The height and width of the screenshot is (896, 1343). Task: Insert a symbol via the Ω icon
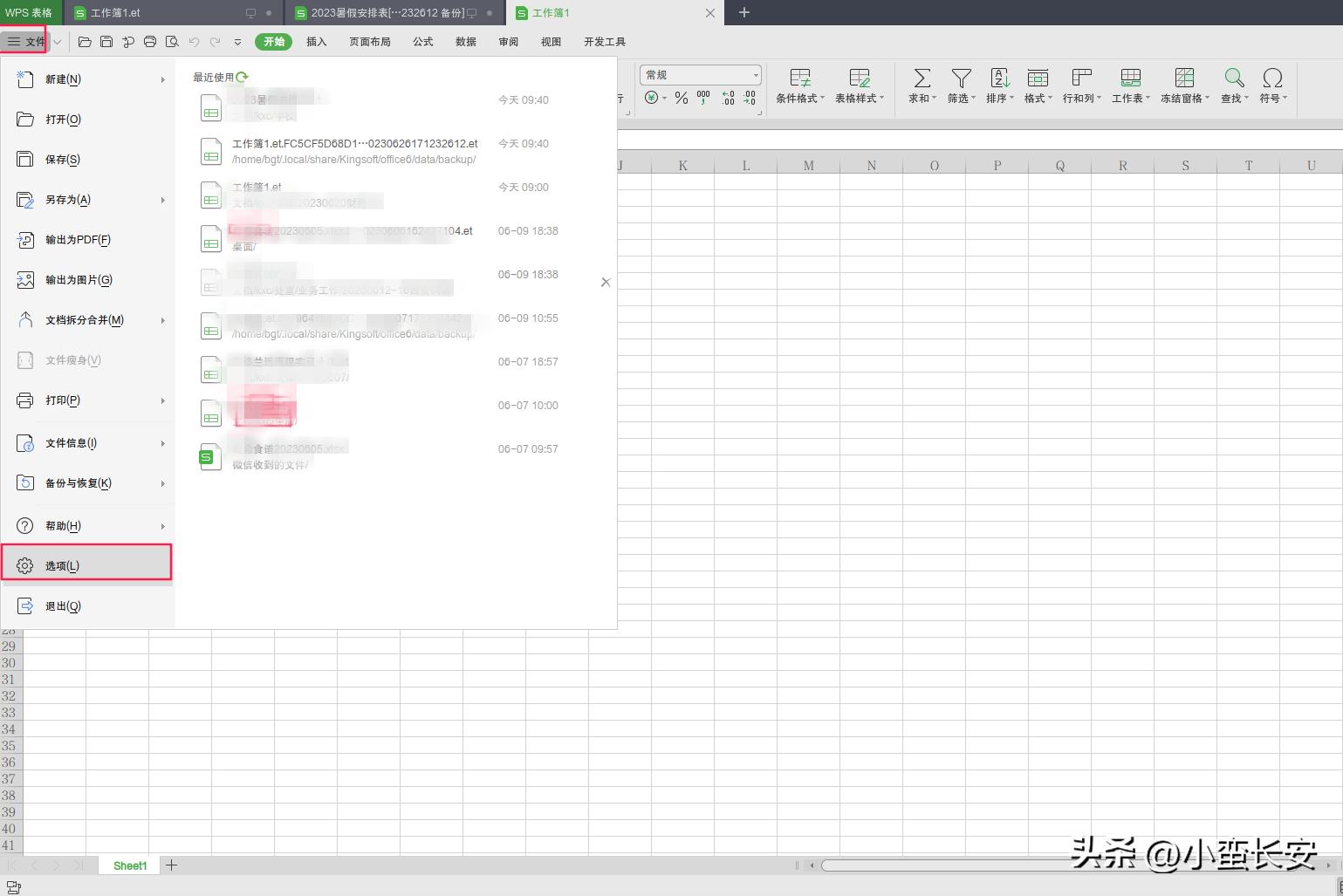[x=1271, y=85]
